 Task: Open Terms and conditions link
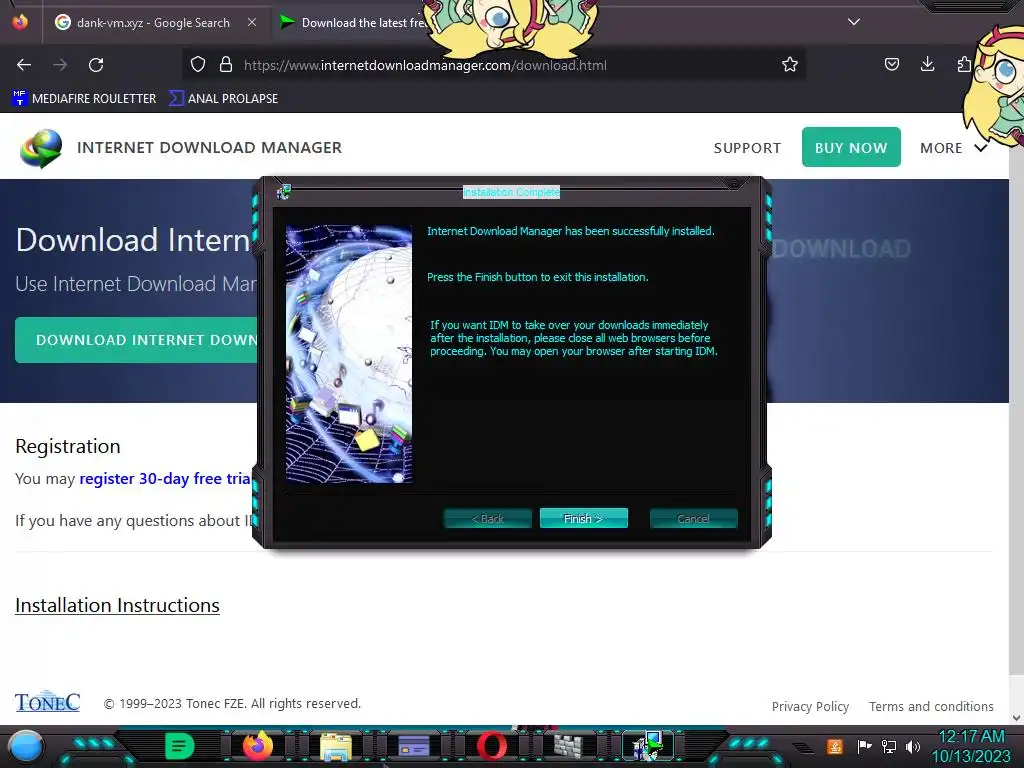tap(931, 707)
